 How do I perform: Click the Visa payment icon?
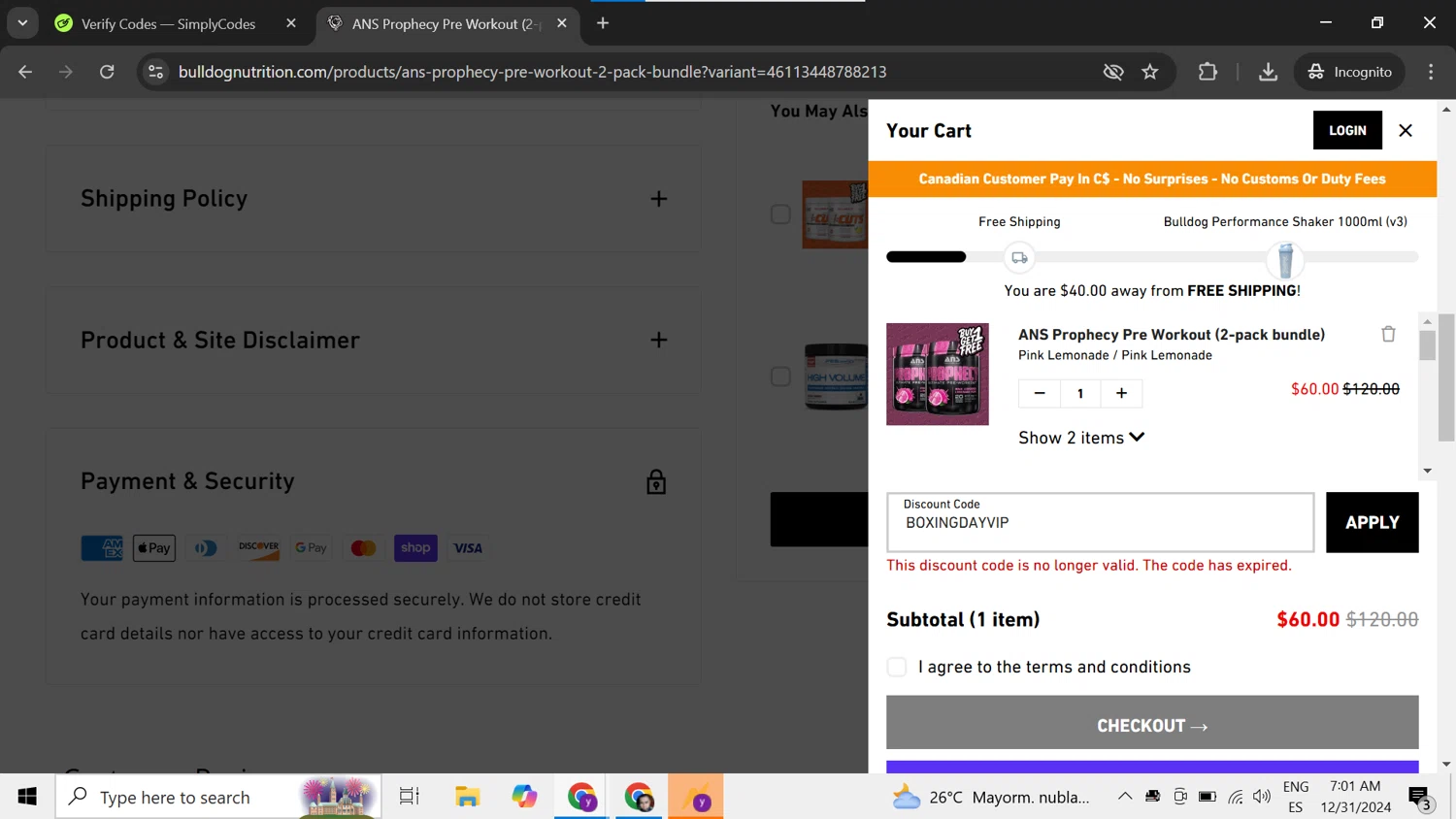[468, 548]
